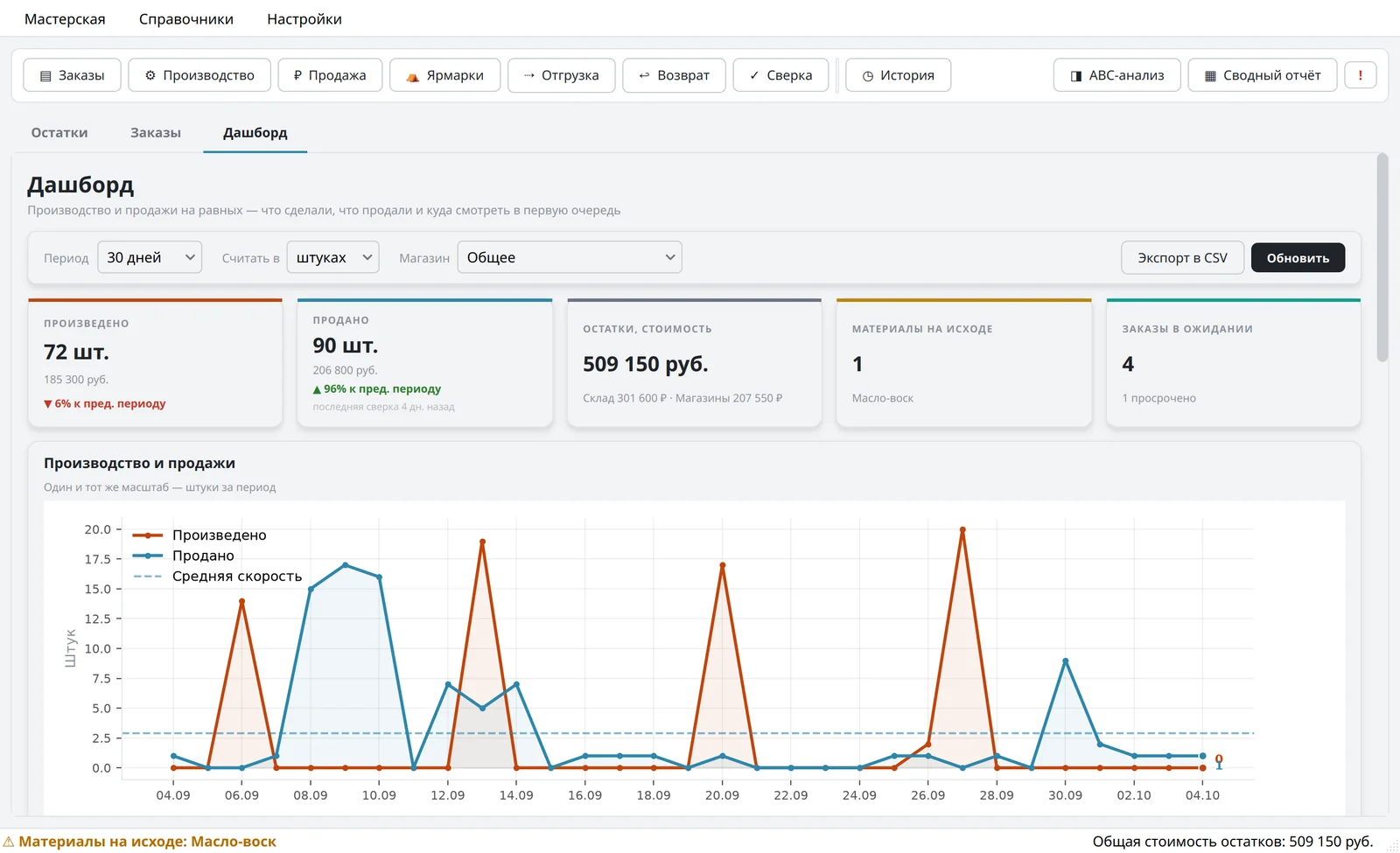Click the Материалы на исходе card
This screenshot has height=853, width=1400.
(964, 363)
